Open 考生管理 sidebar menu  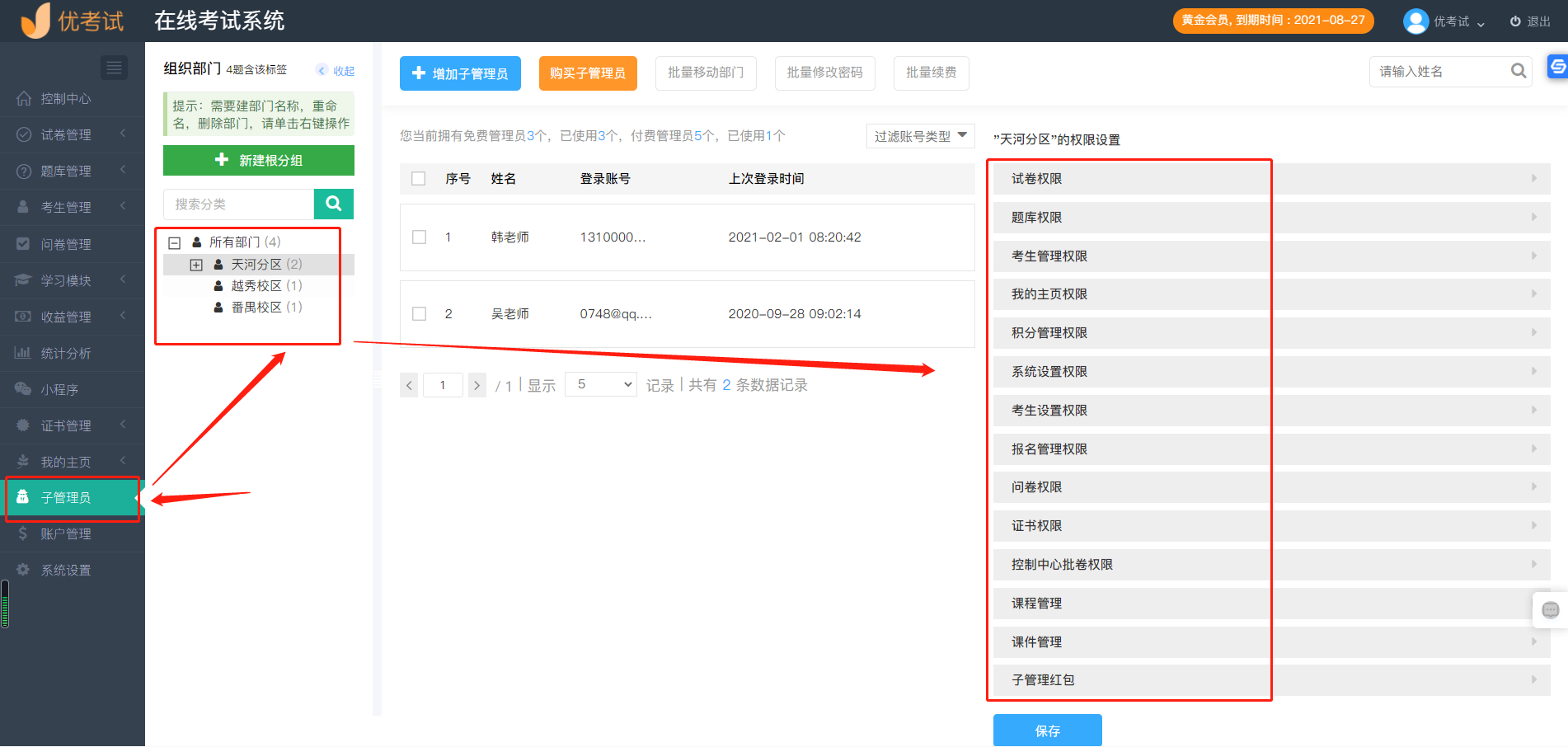point(73,208)
